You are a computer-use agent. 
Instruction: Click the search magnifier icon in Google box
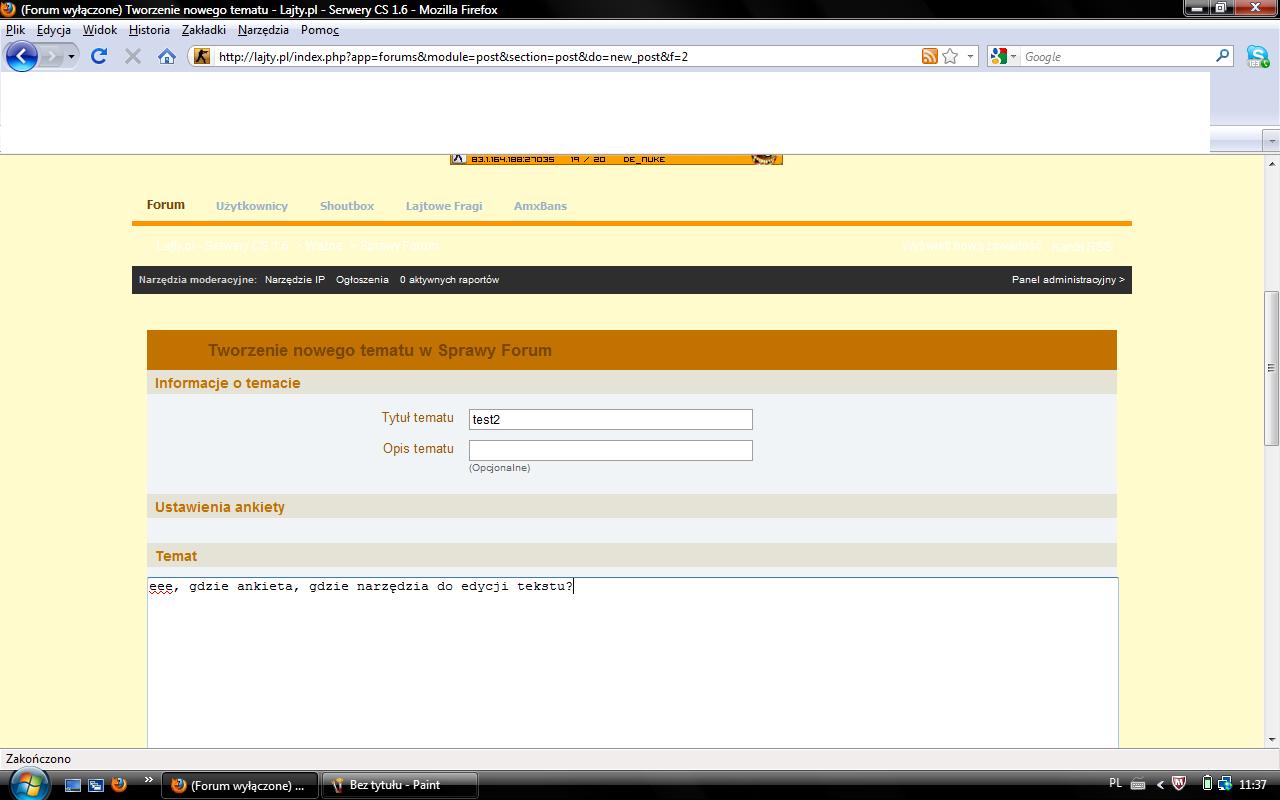click(1222, 56)
